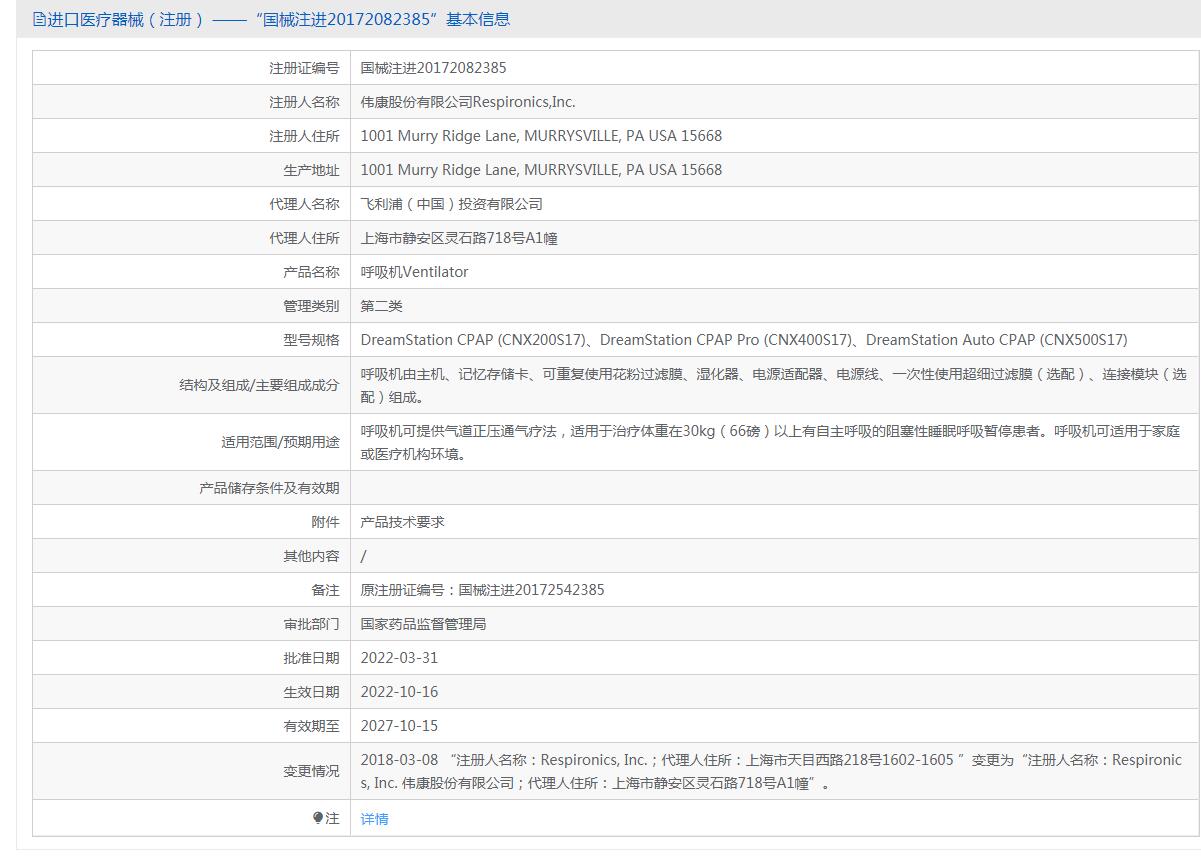Viewport: 1201px width, 861px height.
Task: Click the 产品技术要求 attachment text
Action: click(x=402, y=522)
